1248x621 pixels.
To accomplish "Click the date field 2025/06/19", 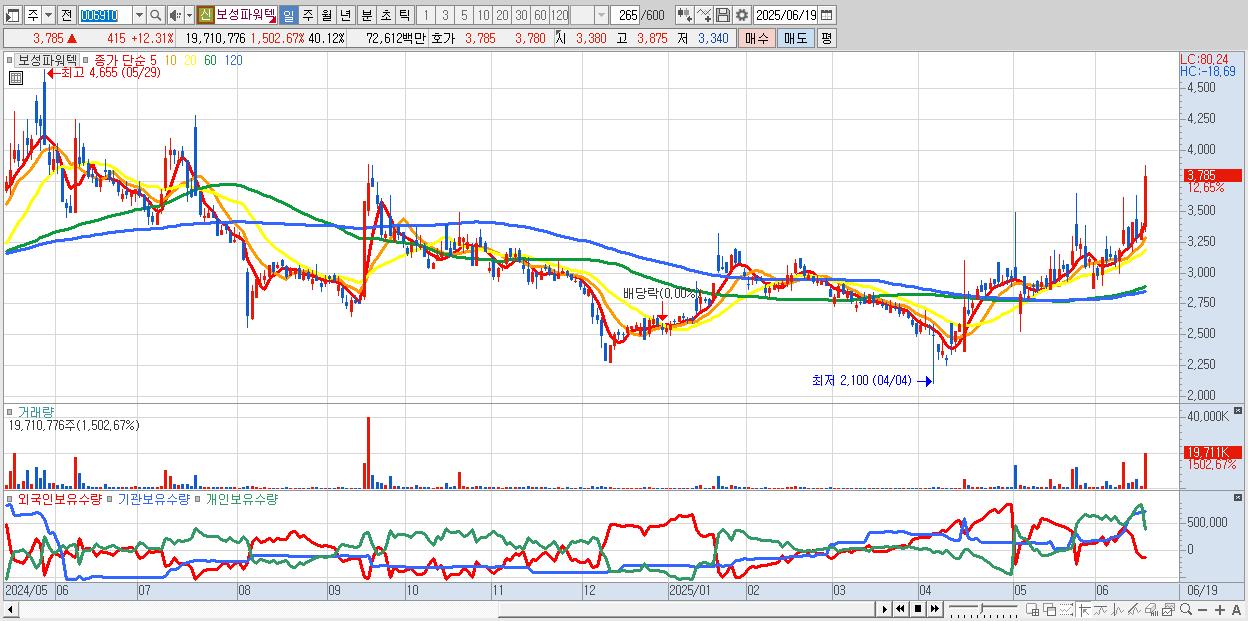I will (x=786, y=15).
